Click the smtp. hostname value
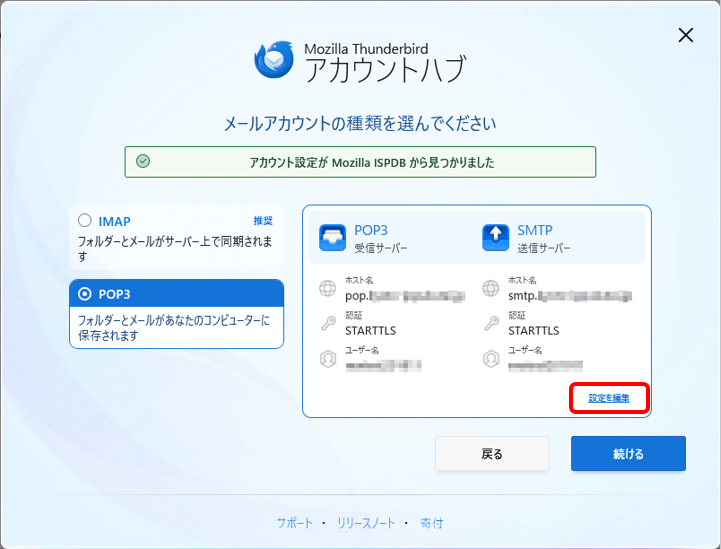Screen dimensions: 721x549 point(570,296)
